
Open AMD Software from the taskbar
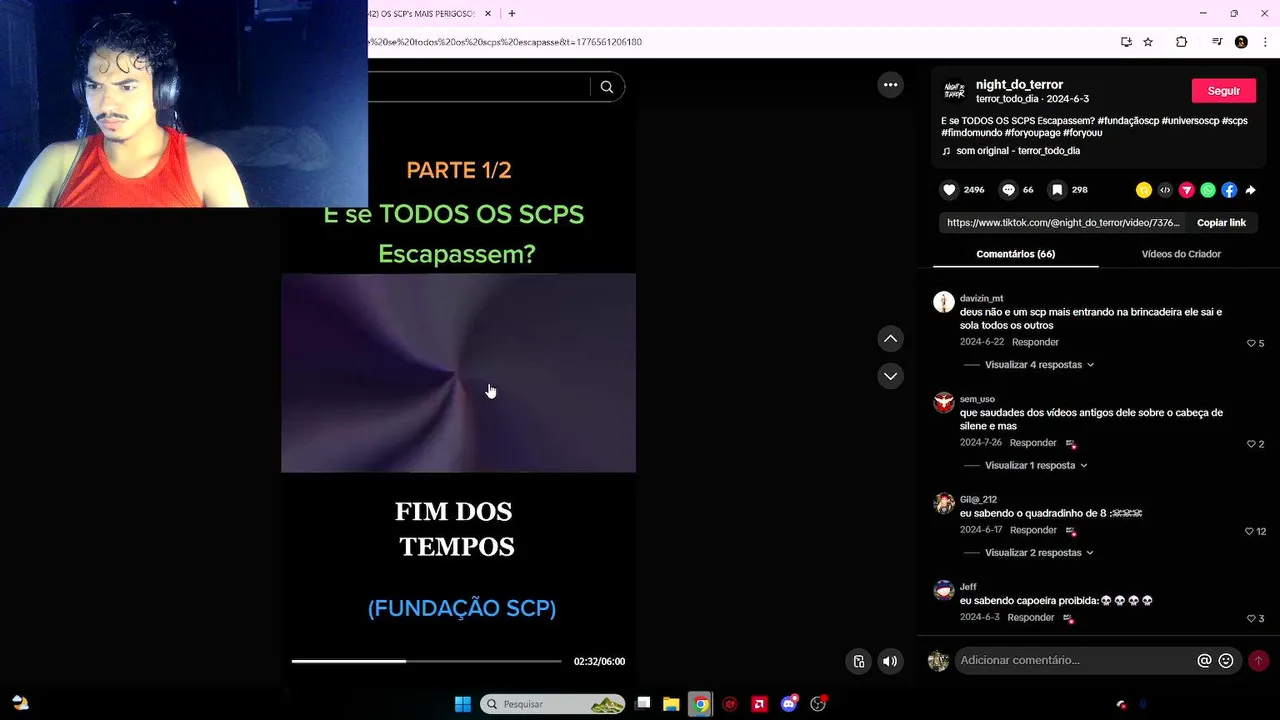pyautogui.click(x=760, y=704)
